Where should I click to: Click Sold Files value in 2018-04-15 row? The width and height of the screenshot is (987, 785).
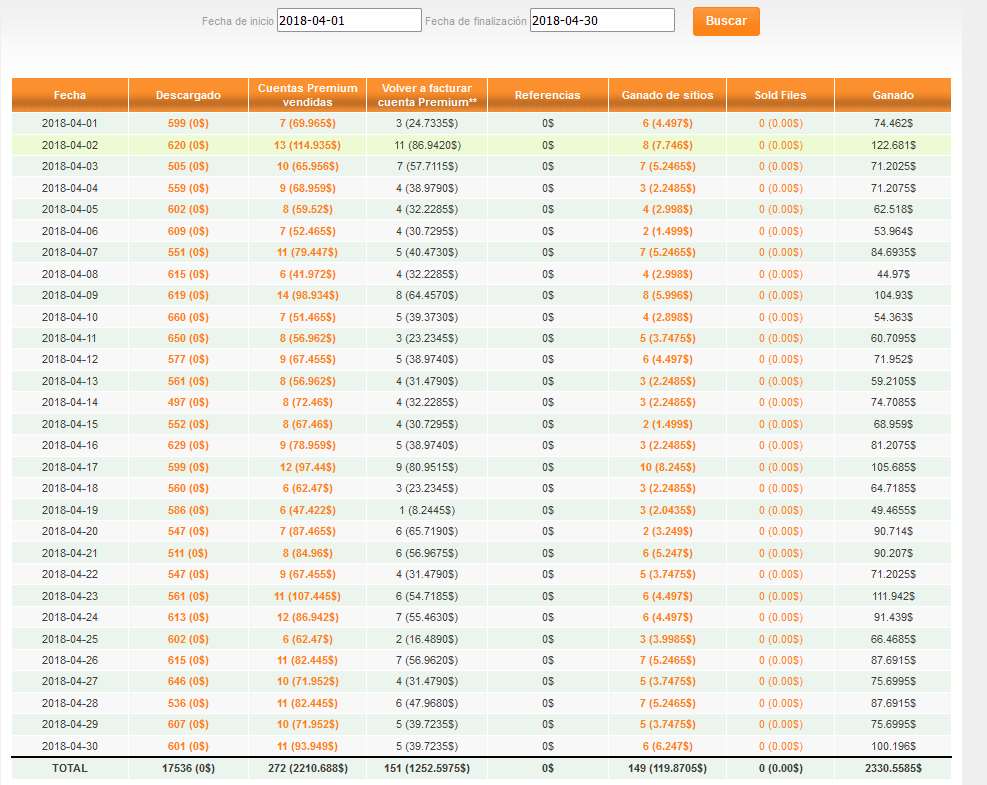coord(780,425)
